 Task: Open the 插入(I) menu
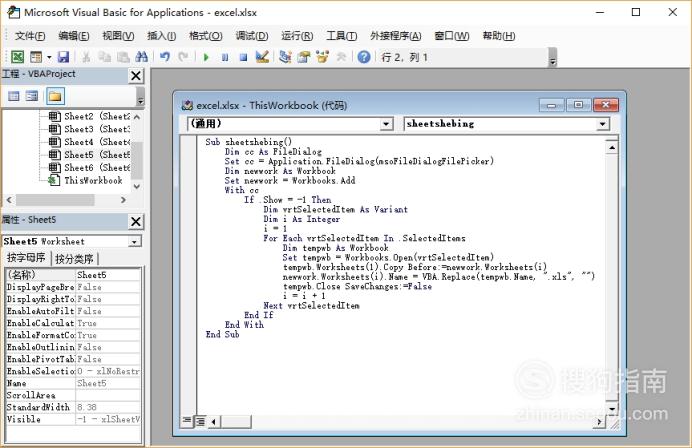162,36
